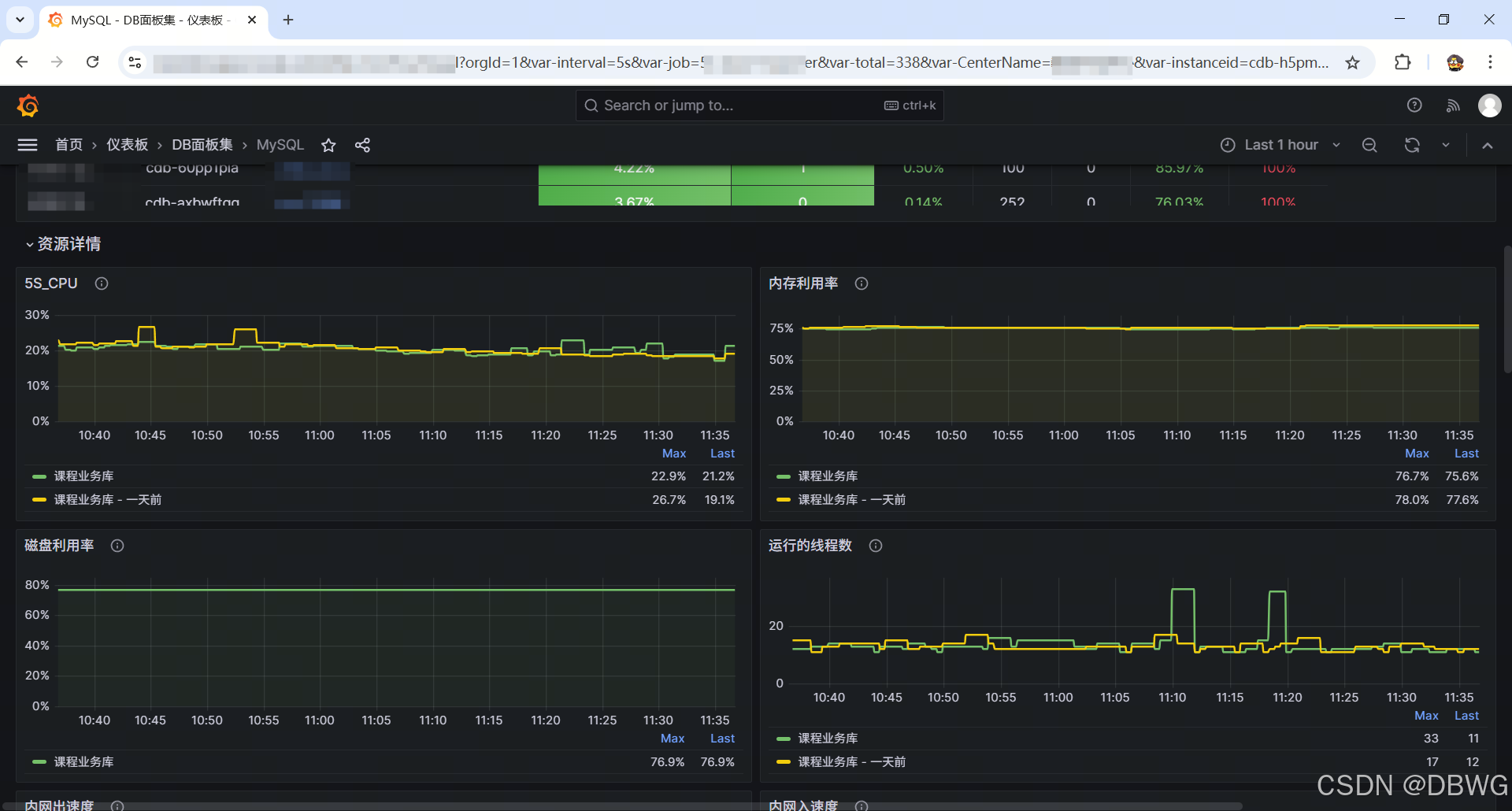
Task: Open the auto-refresh interval dropdown
Action: click(1446, 145)
